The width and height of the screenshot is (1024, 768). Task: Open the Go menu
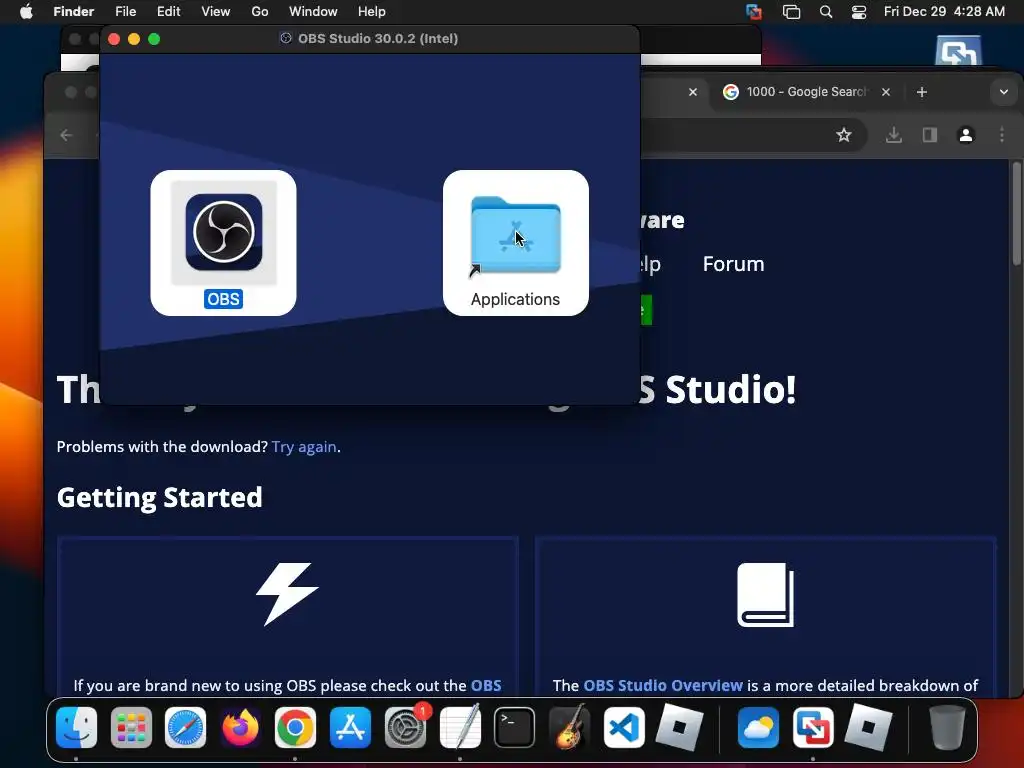coord(259,12)
